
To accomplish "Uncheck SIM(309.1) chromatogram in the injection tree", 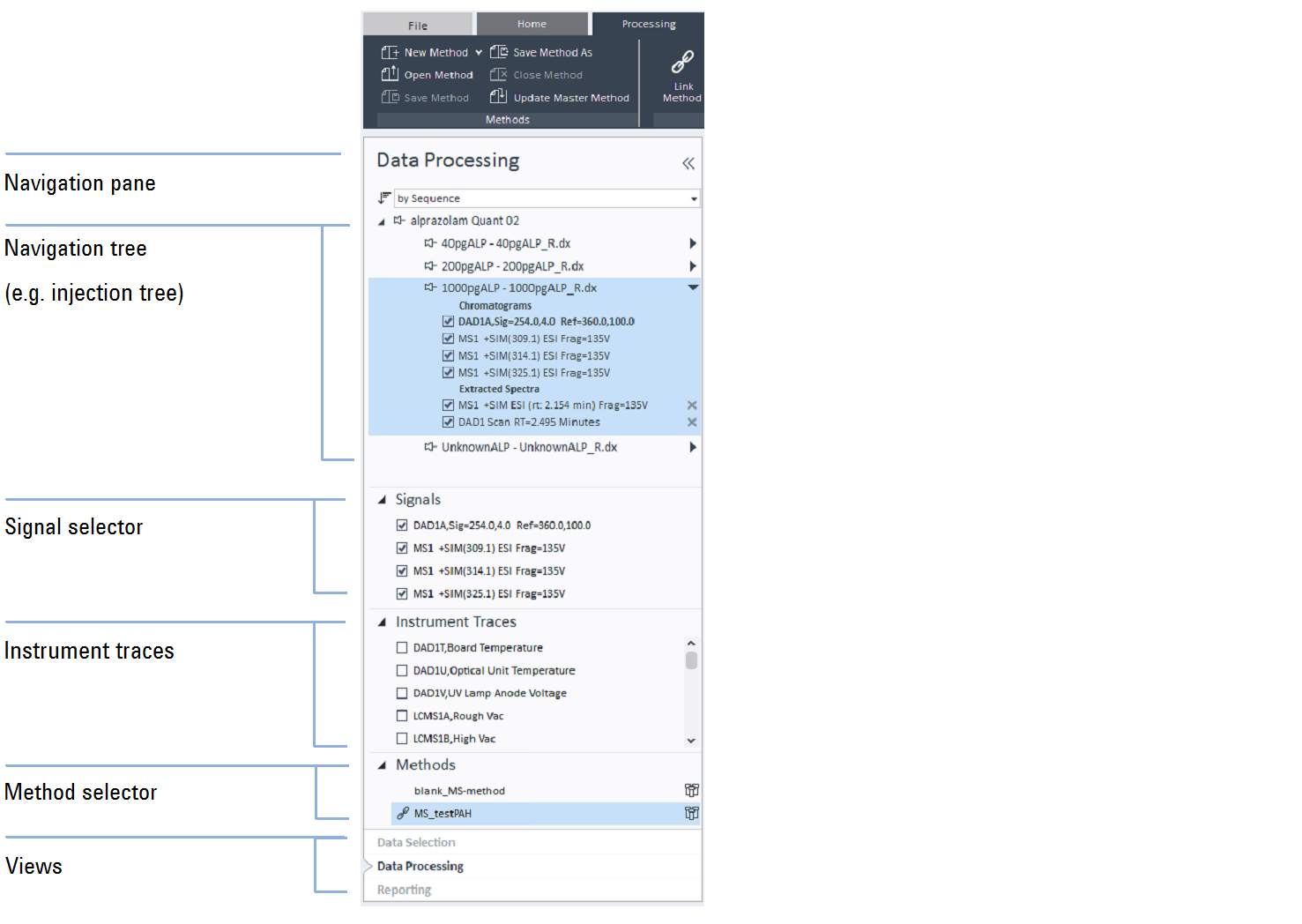I will click(x=448, y=339).
